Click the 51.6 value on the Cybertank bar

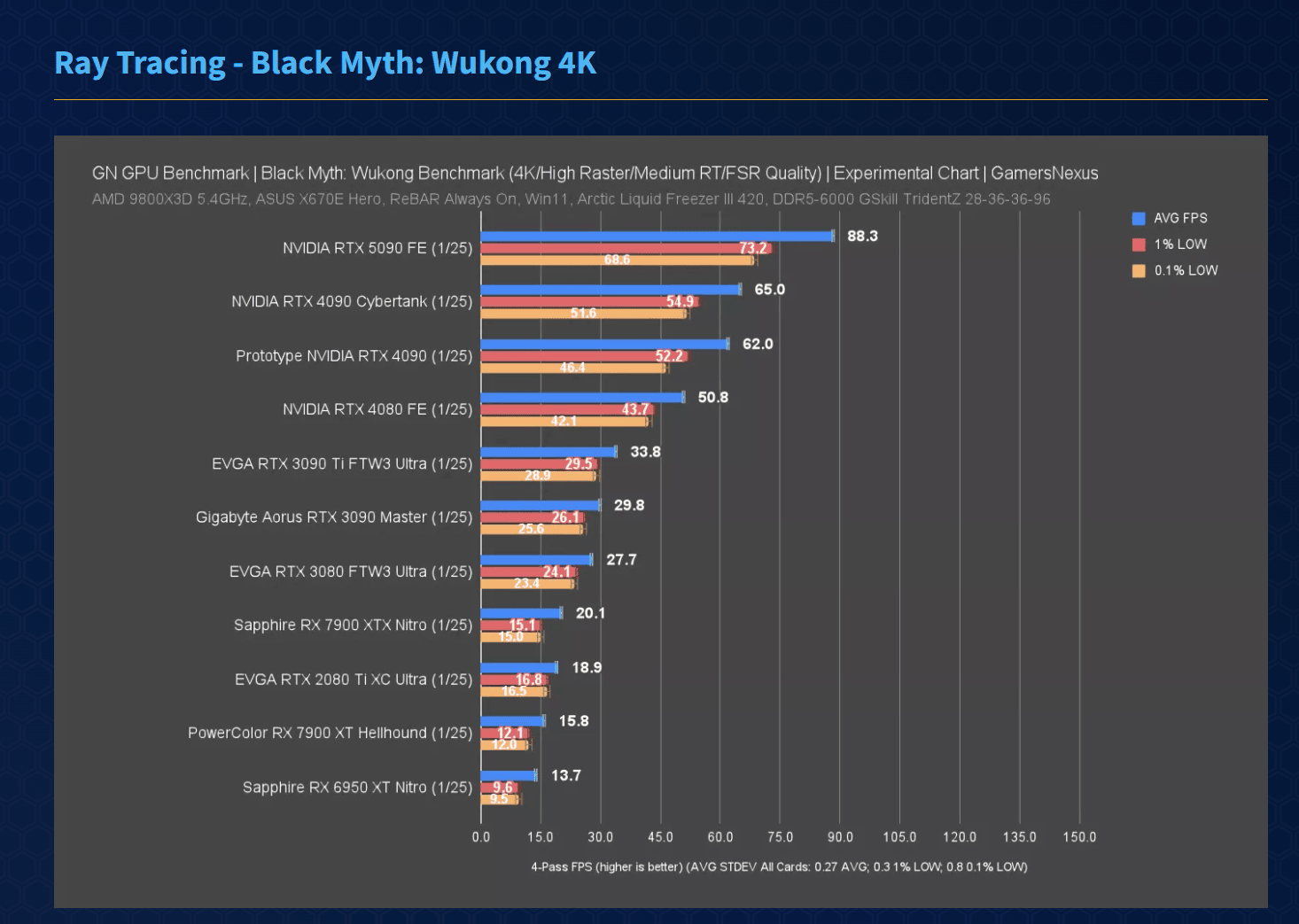[x=583, y=314]
